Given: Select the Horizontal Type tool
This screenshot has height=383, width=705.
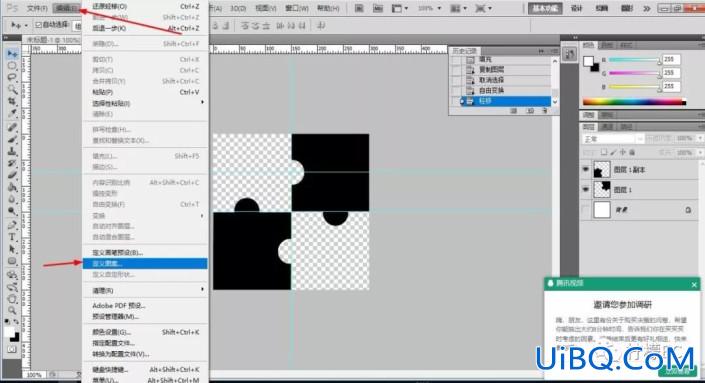Looking at the screenshot, I should click(12, 237).
